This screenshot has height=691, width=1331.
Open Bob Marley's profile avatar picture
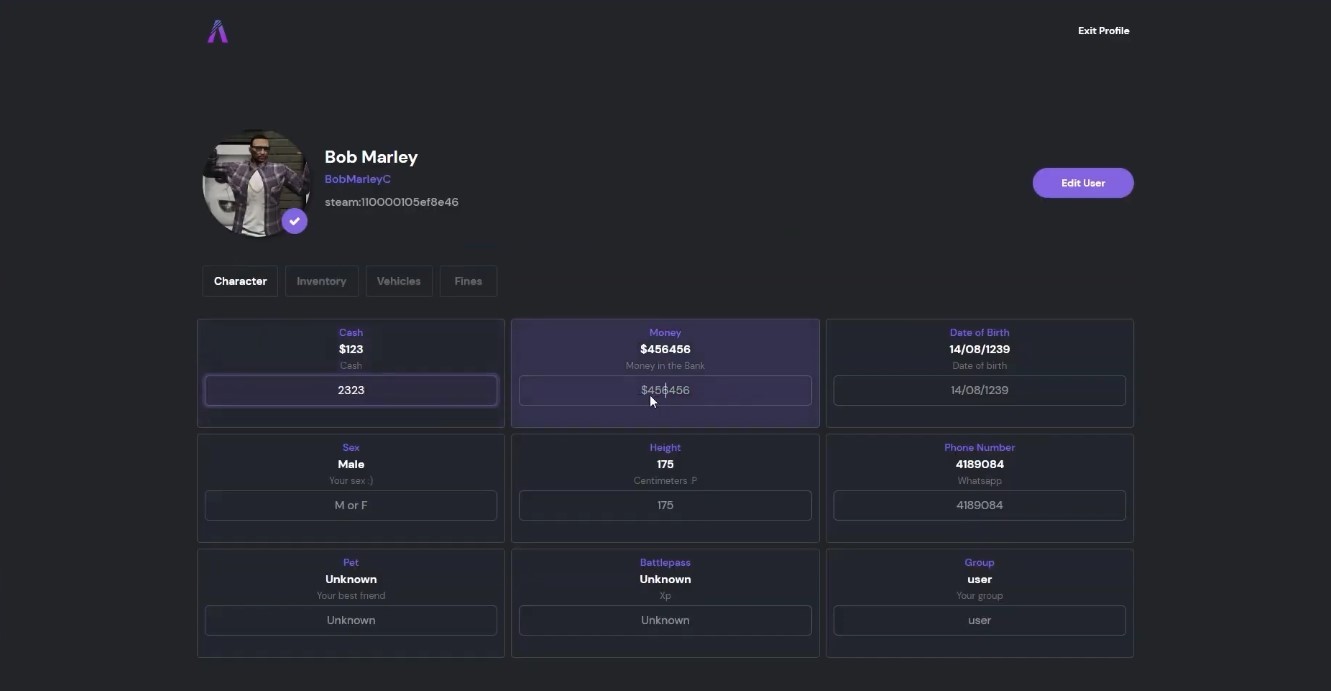[x=256, y=183]
